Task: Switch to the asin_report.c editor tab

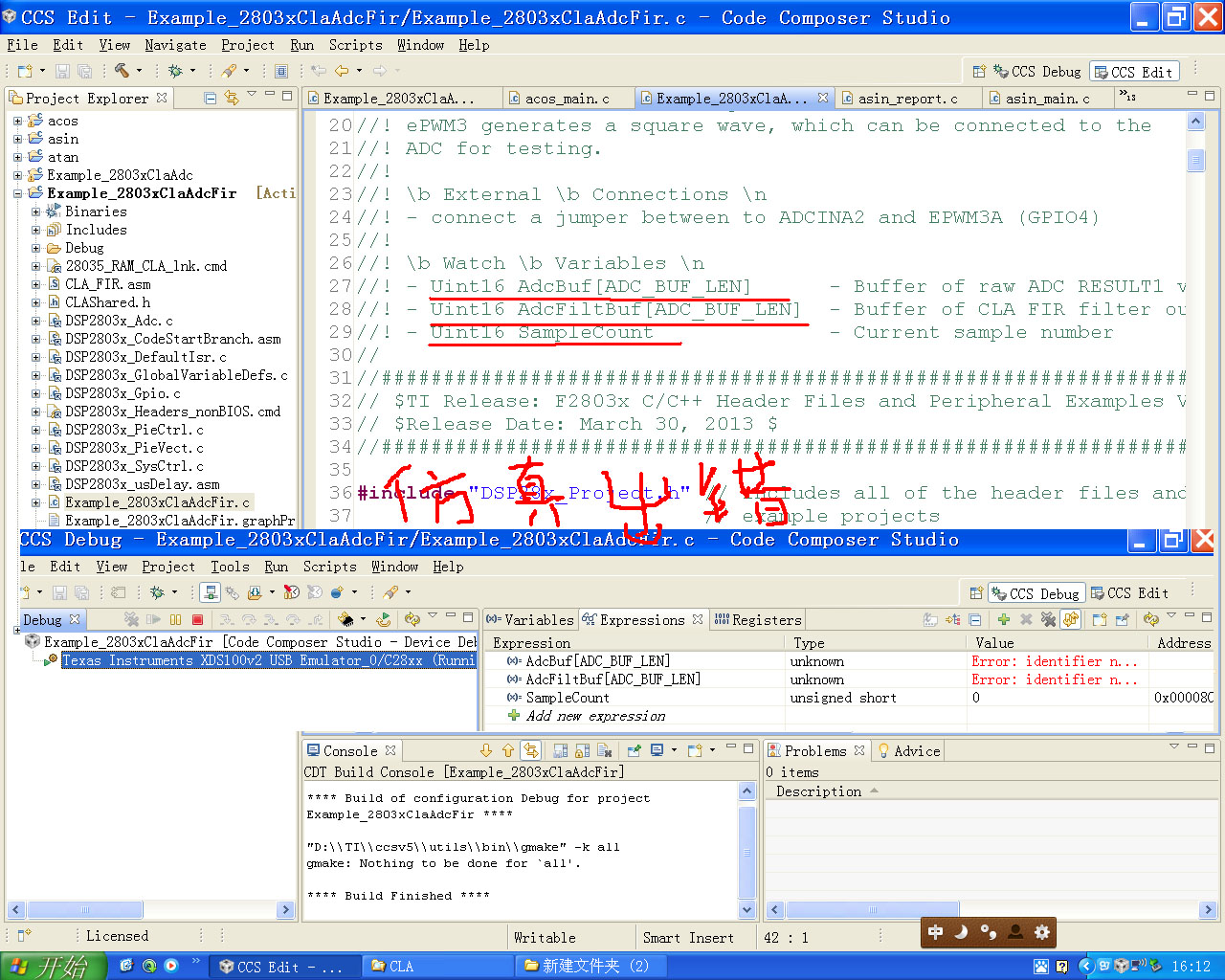Action: (x=907, y=98)
